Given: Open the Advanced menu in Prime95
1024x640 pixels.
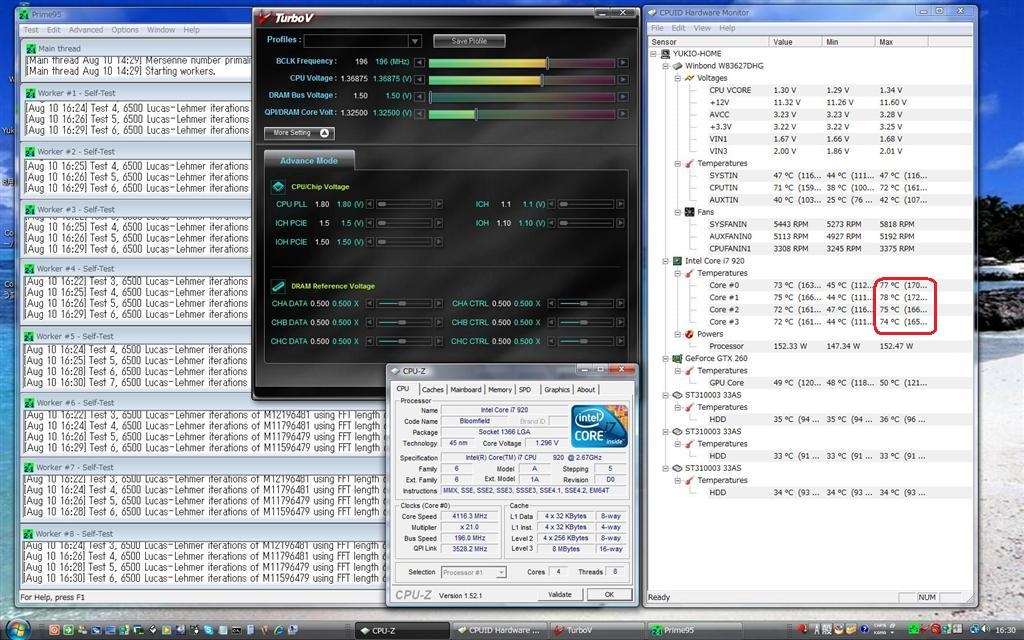Looking at the screenshot, I should [x=86, y=30].
